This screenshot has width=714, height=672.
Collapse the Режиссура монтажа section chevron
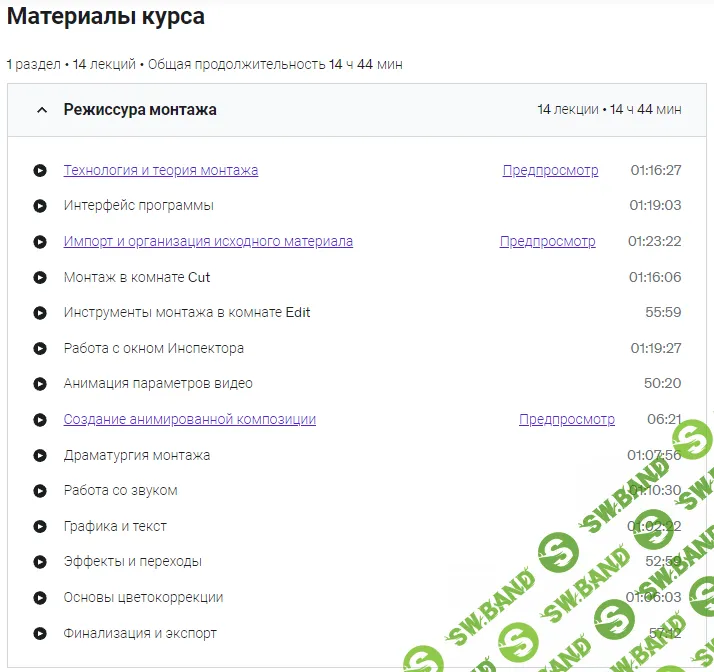(41, 110)
